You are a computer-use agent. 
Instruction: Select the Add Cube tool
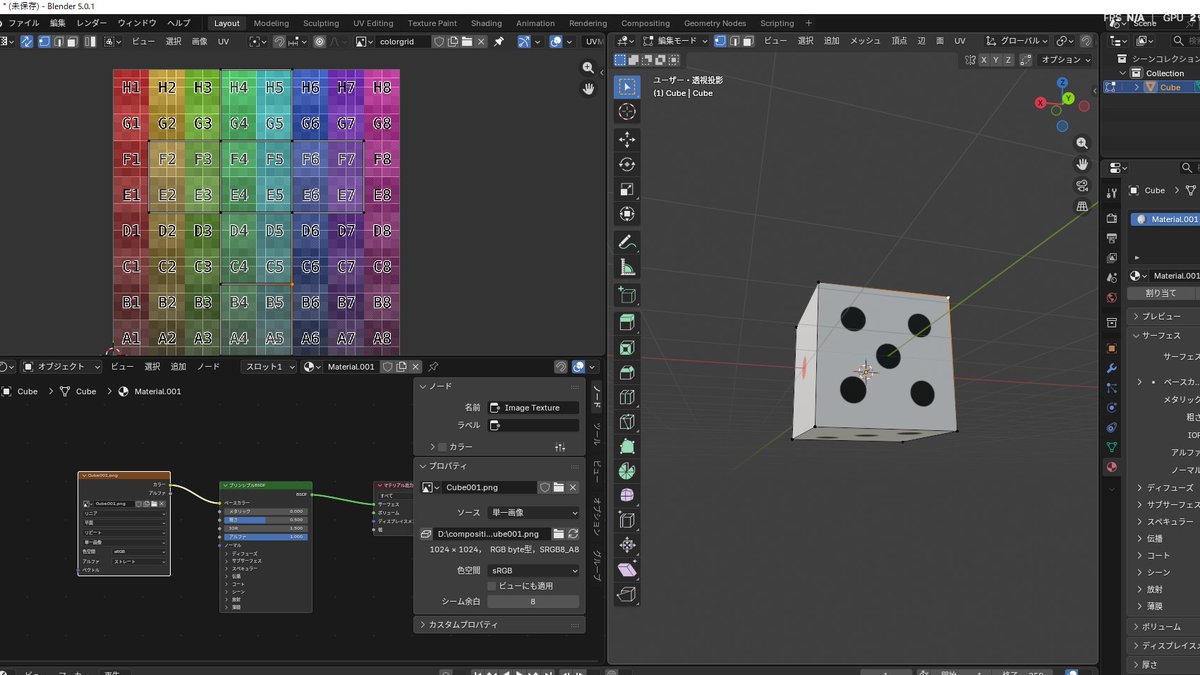click(627, 295)
